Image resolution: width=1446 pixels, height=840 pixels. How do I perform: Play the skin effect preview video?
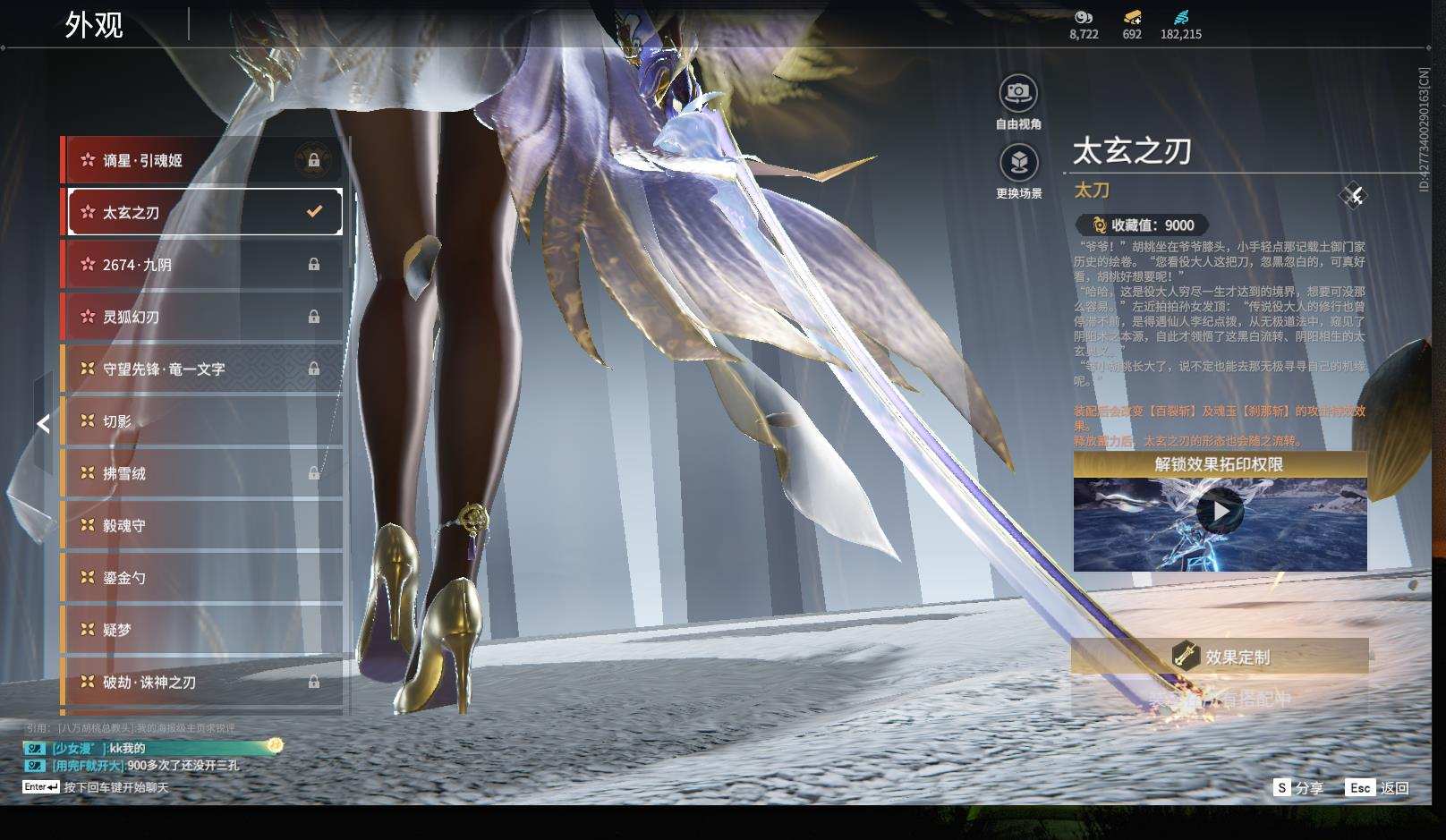coord(1220,513)
